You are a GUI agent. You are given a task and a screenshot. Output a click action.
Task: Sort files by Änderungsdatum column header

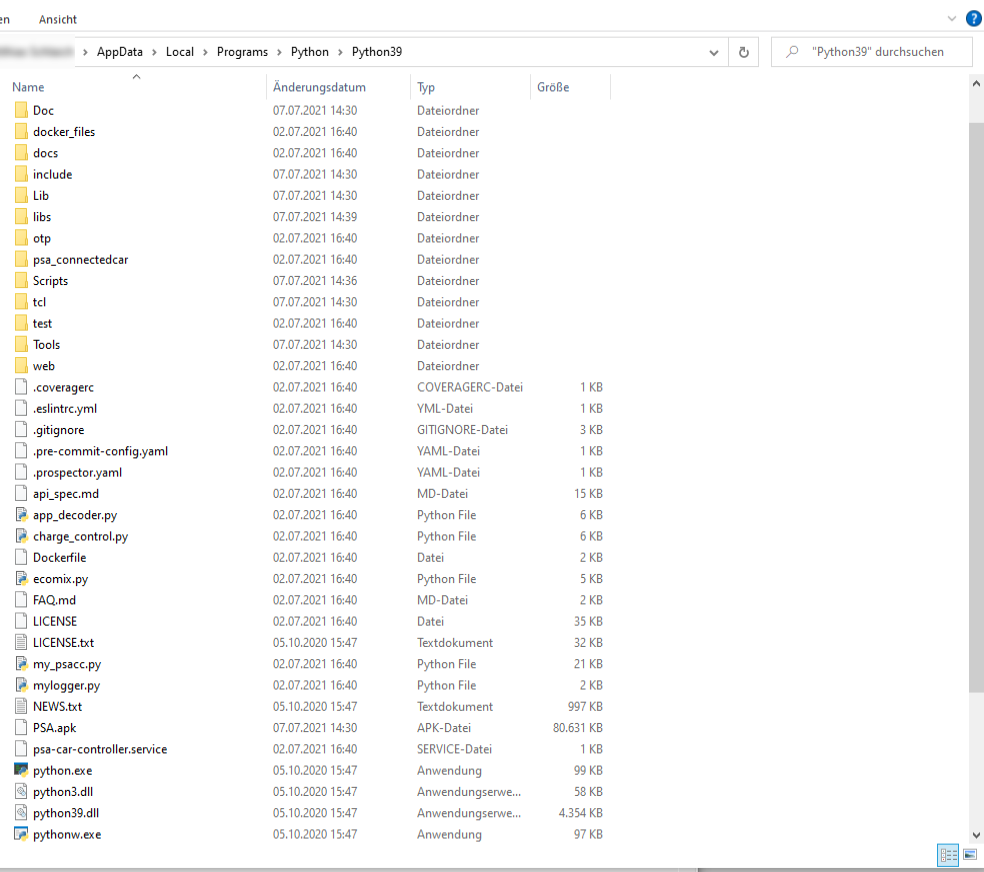pos(319,87)
